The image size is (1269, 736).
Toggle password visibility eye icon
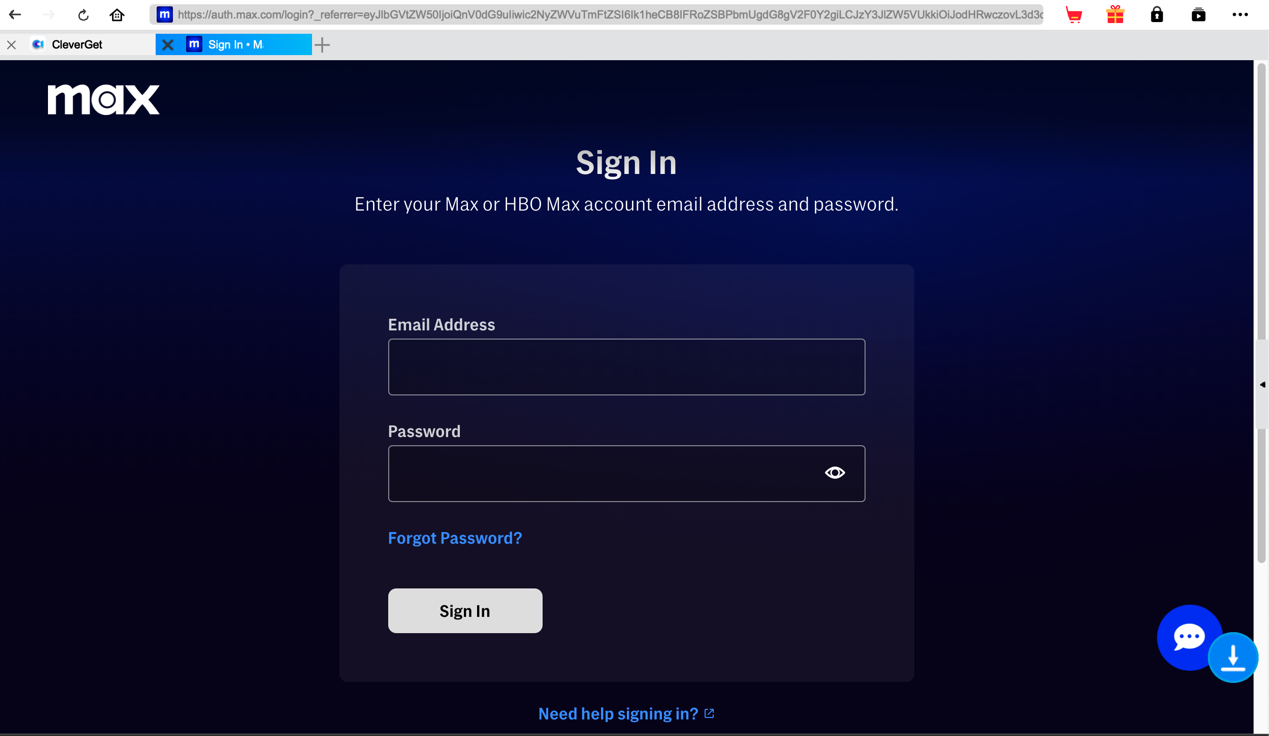[835, 473]
